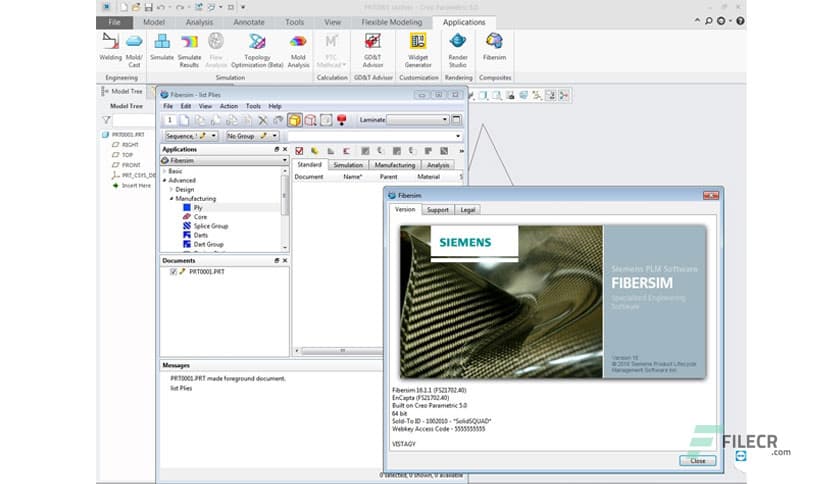Open the GD&T Advisor
Viewport: 836px width, 484px height.
[x=373, y=49]
